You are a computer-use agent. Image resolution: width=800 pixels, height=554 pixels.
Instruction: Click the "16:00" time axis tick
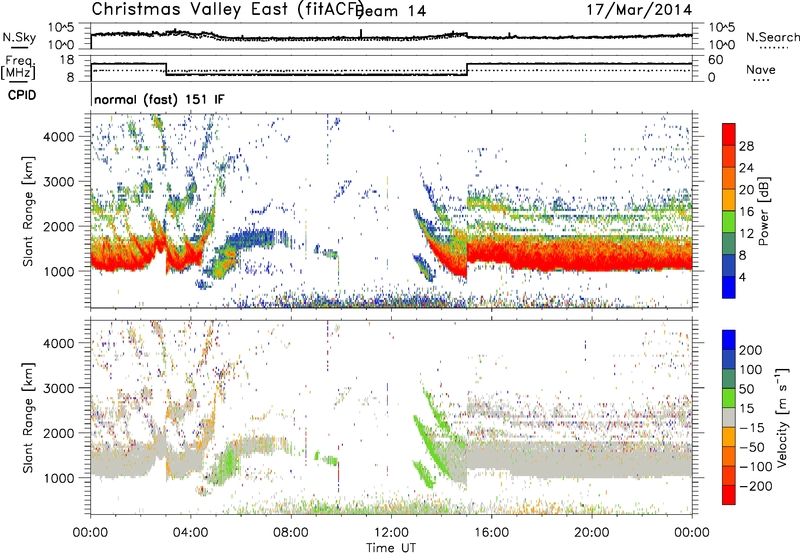491,533
